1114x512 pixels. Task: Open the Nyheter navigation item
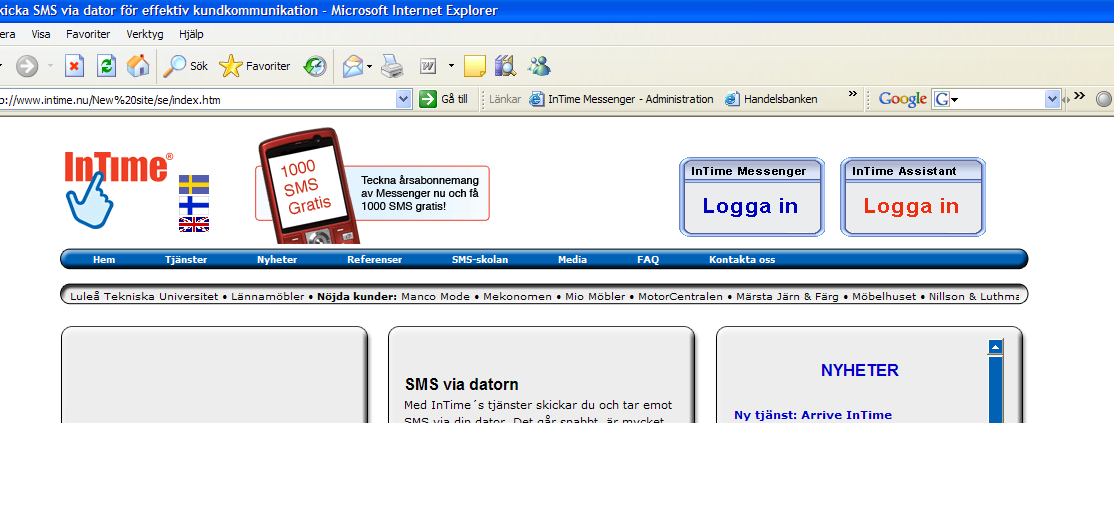click(277, 260)
